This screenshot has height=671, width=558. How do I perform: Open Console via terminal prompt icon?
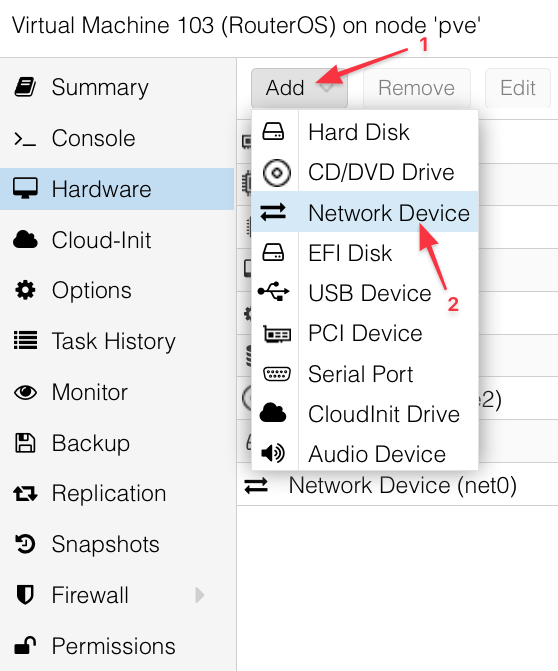(x=25, y=139)
